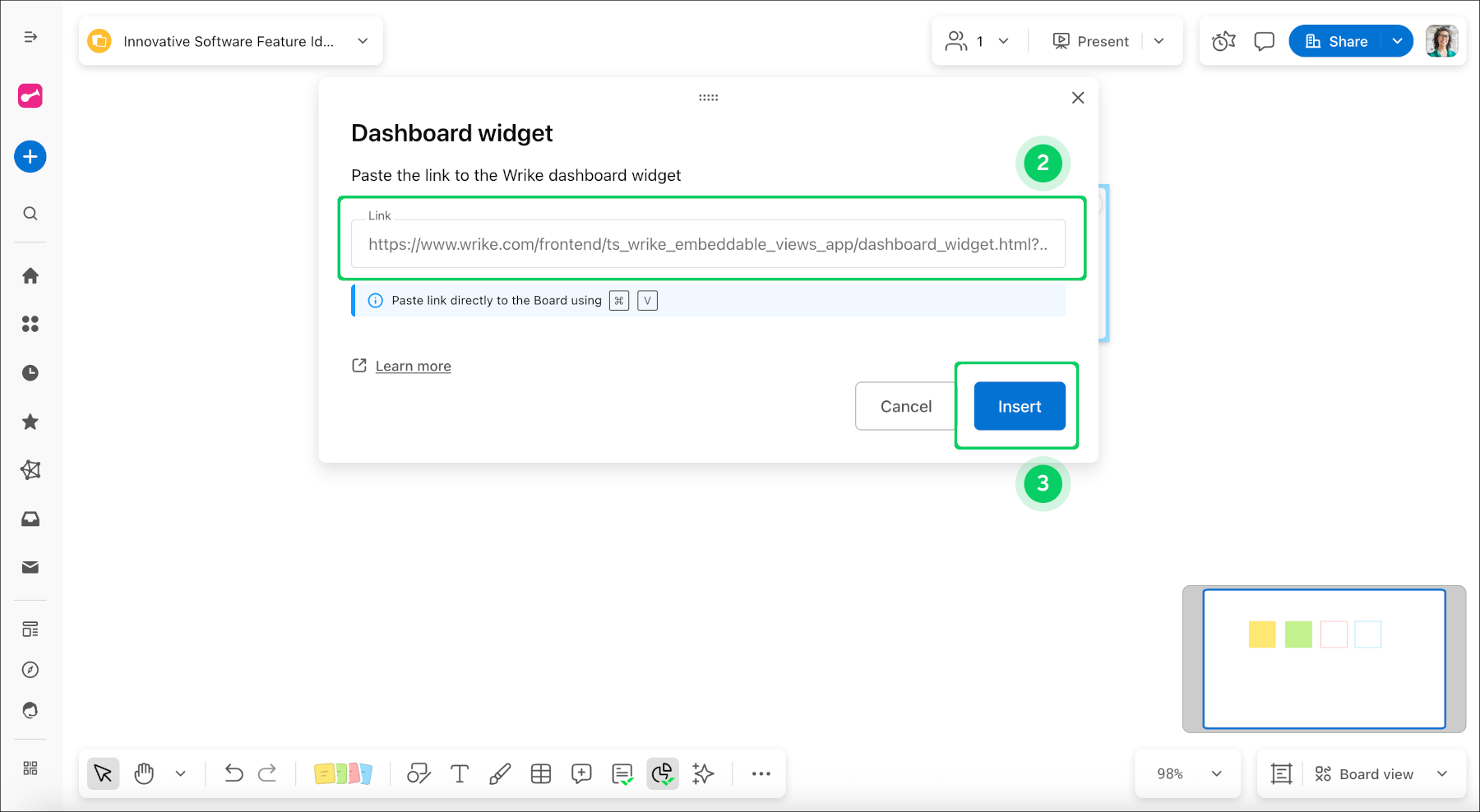Click the Insert button
This screenshot has height=812, width=1480.
pos(1019,406)
